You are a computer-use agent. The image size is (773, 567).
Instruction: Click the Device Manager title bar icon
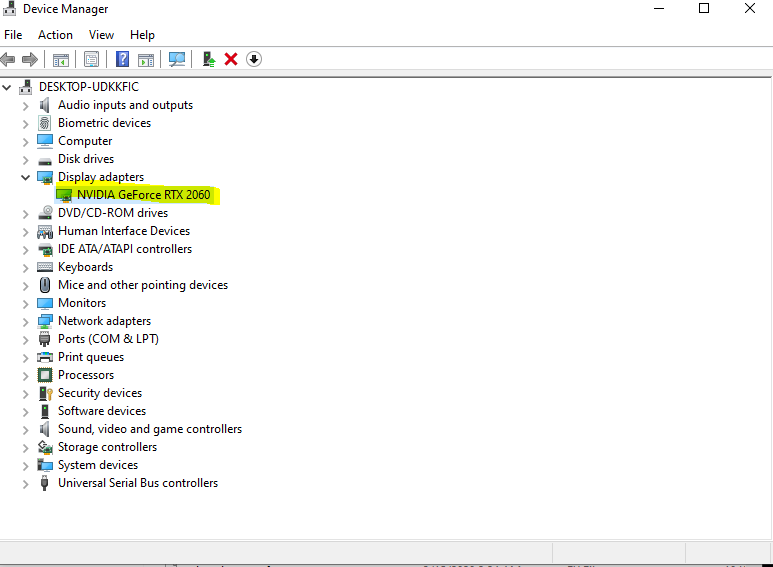[9, 8]
